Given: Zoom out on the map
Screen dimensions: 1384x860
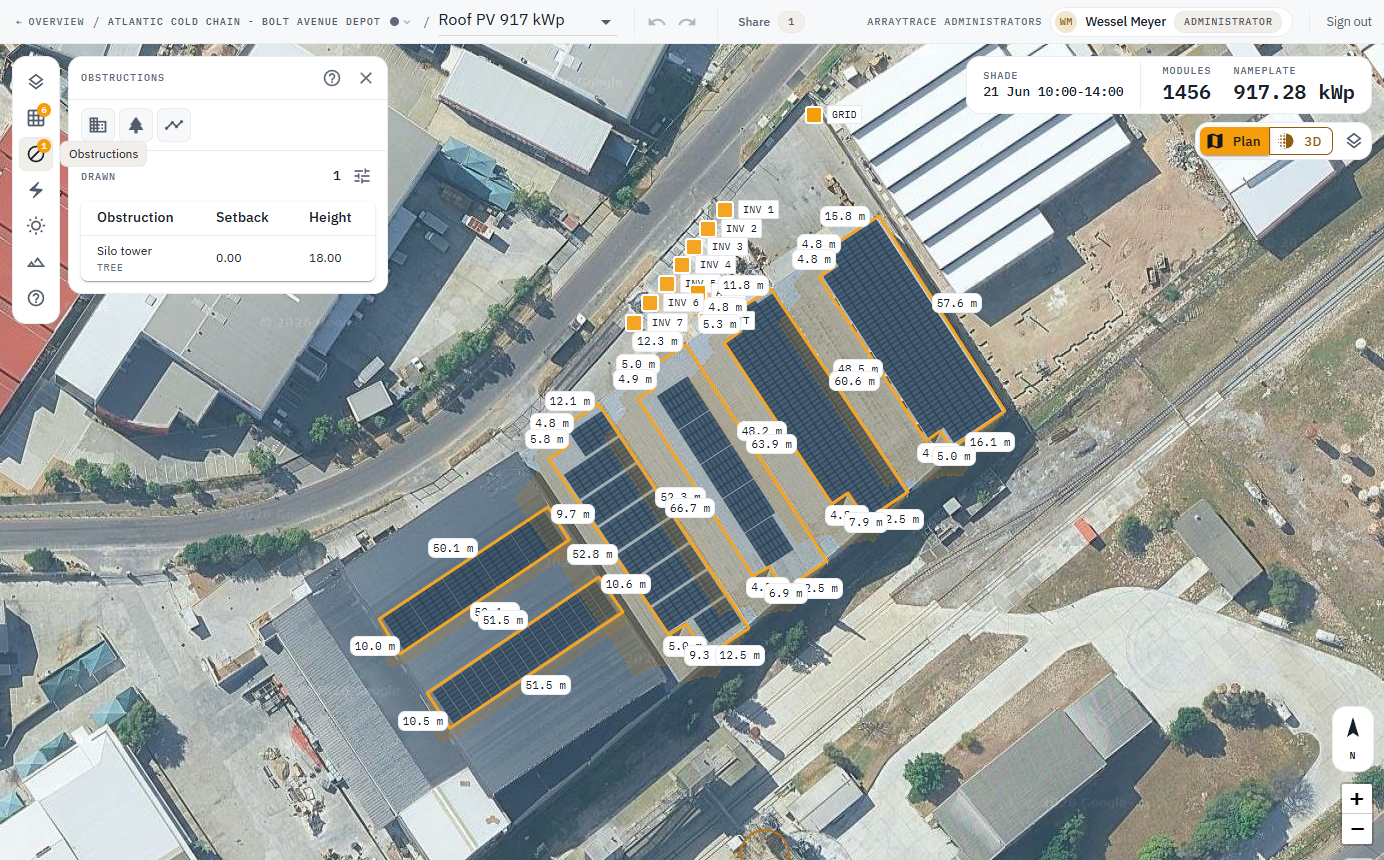Looking at the screenshot, I should [x=1357, y=829].
